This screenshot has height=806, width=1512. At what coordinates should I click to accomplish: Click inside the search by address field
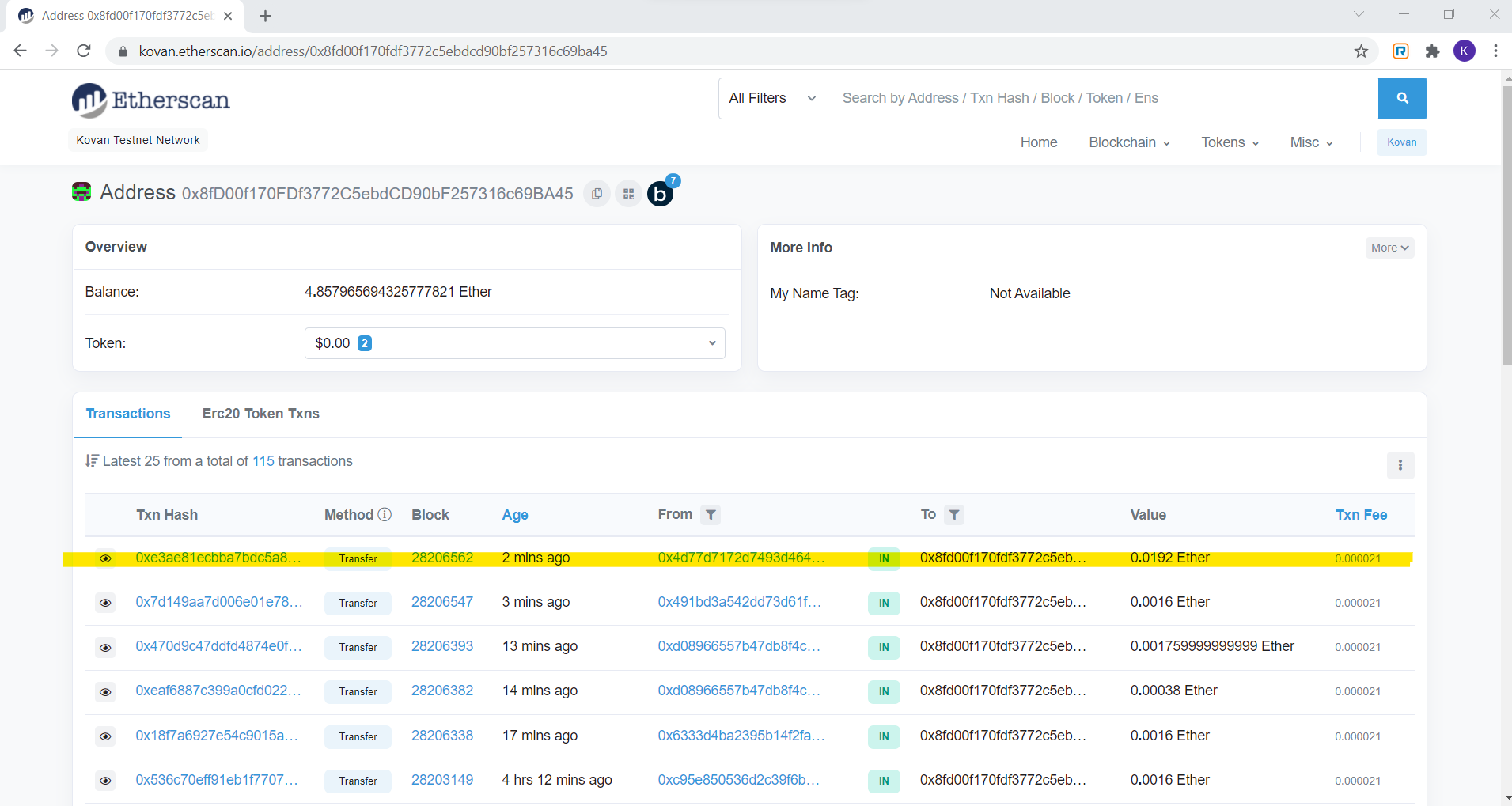1029,98
